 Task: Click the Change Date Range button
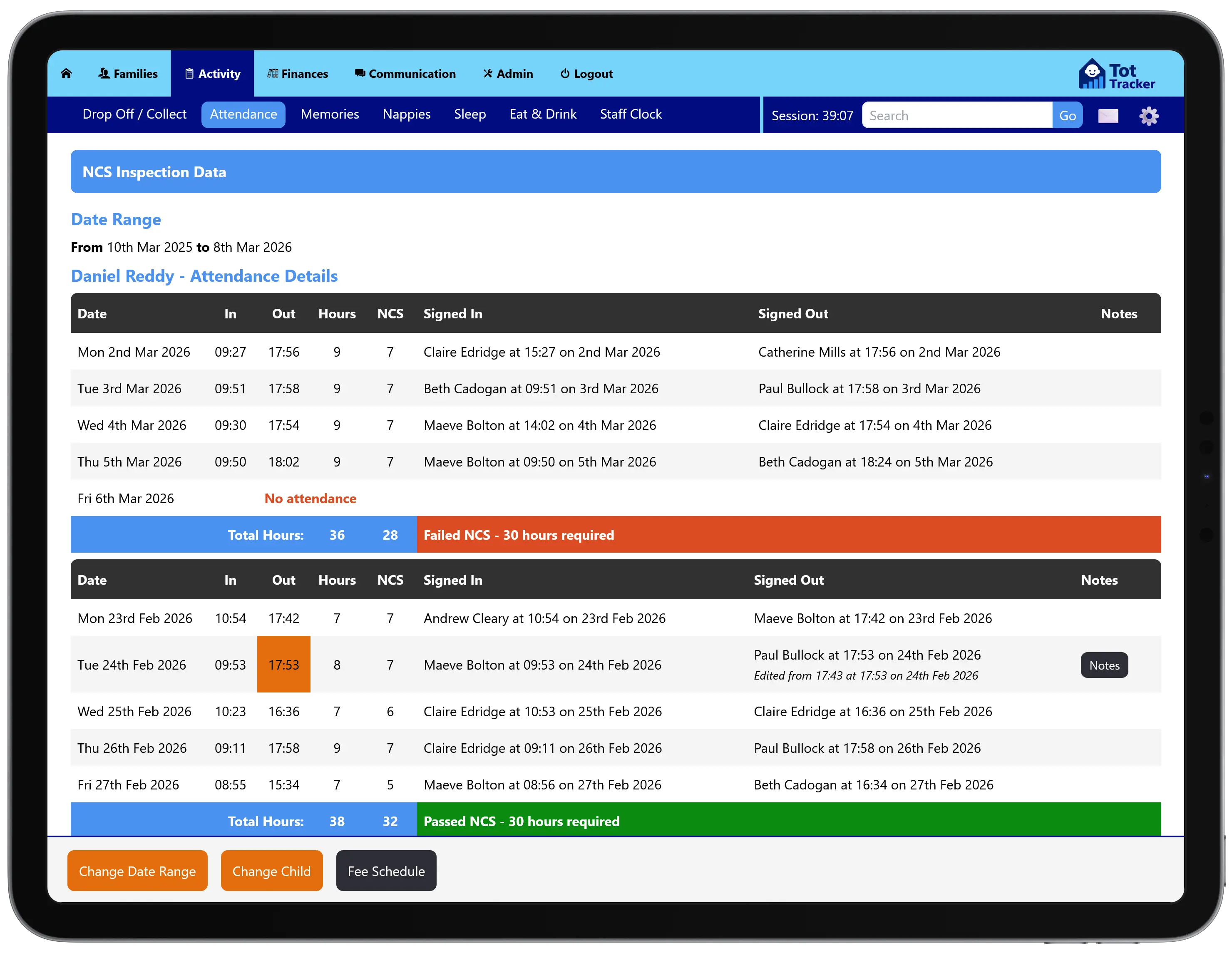[x=137, y=871]
